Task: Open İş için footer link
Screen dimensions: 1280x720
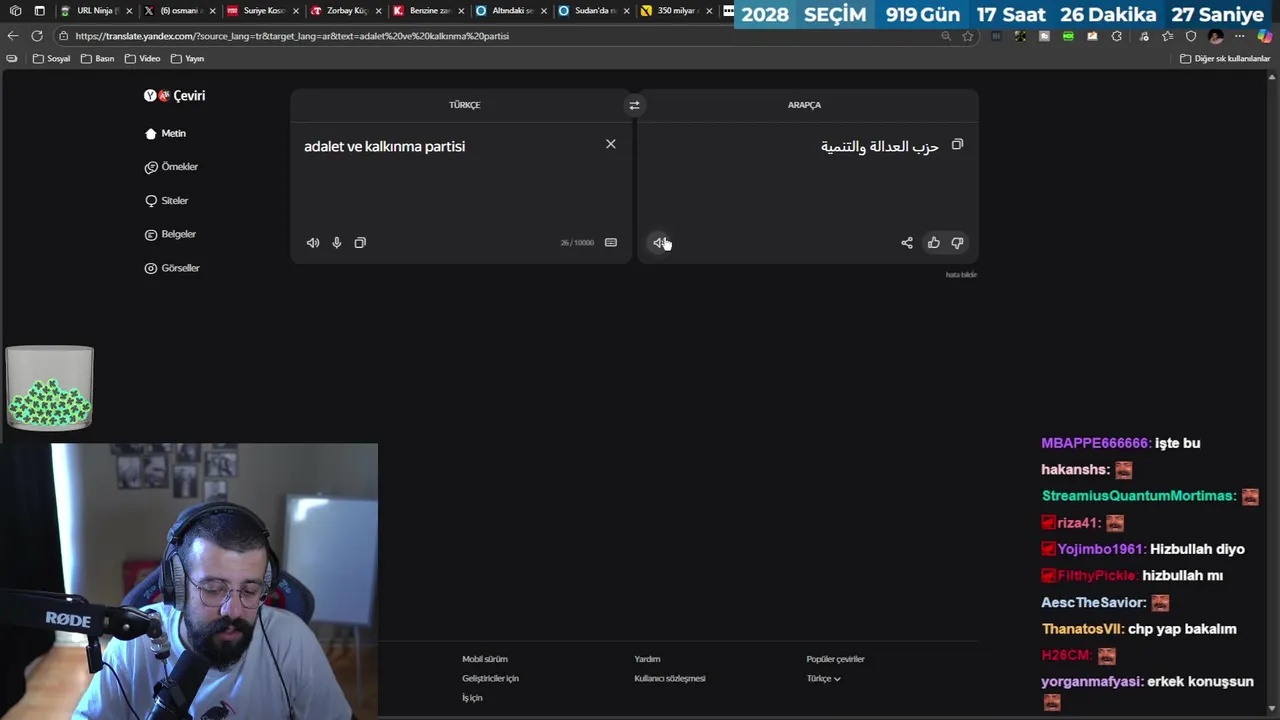Action: pos(472,698)
